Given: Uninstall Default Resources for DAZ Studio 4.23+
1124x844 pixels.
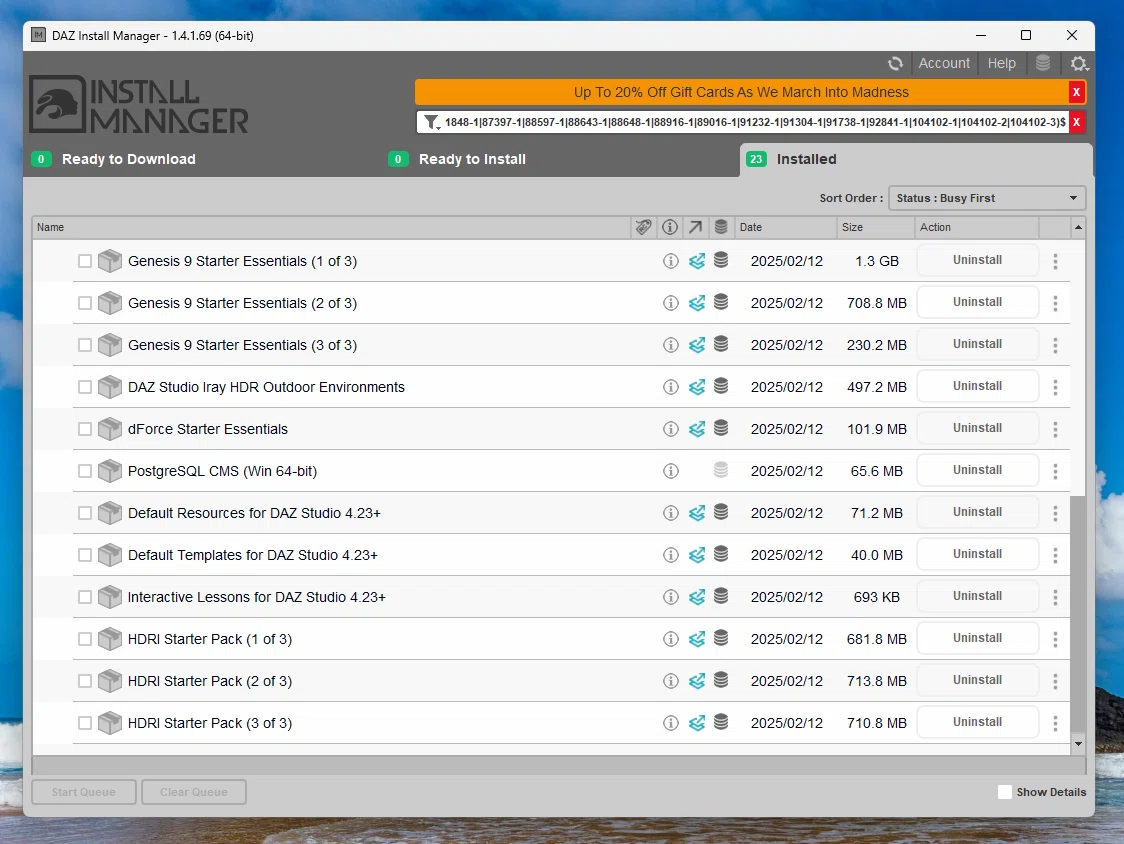Looking at the screenshot, I should [x=978, y=512].
